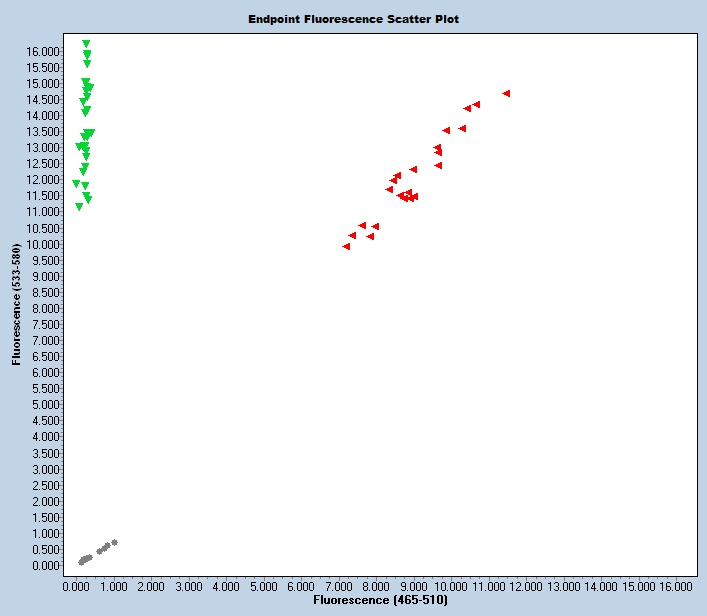Select the lowest green triangle marker

click(x=79, y=207)
